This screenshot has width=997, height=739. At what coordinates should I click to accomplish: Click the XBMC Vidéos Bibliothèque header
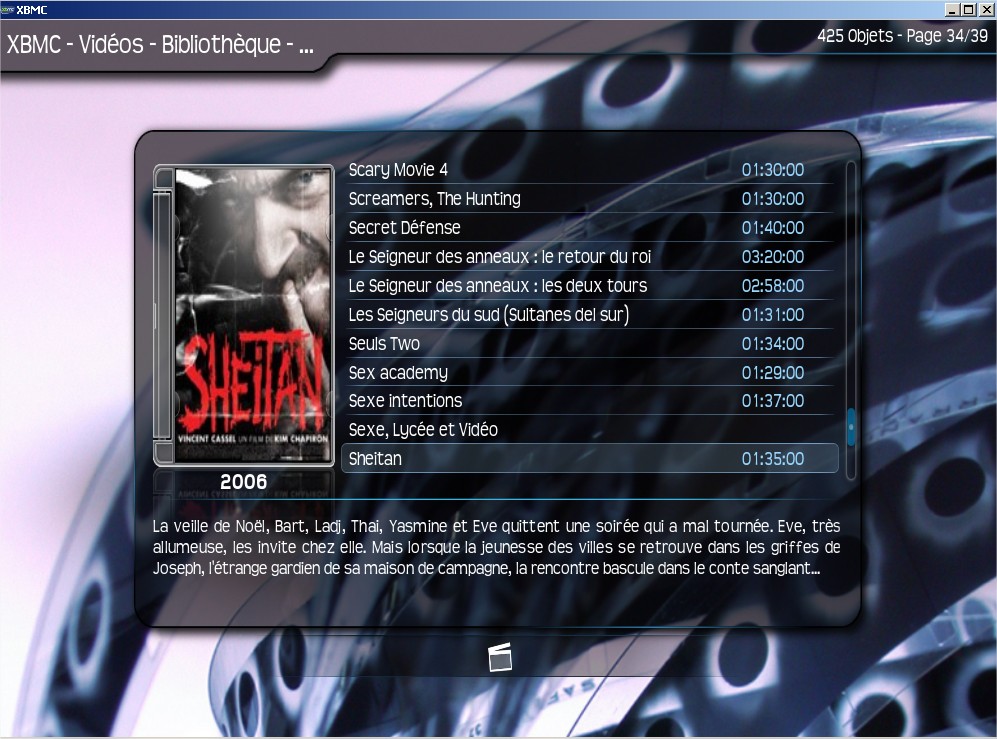(160, 46)
